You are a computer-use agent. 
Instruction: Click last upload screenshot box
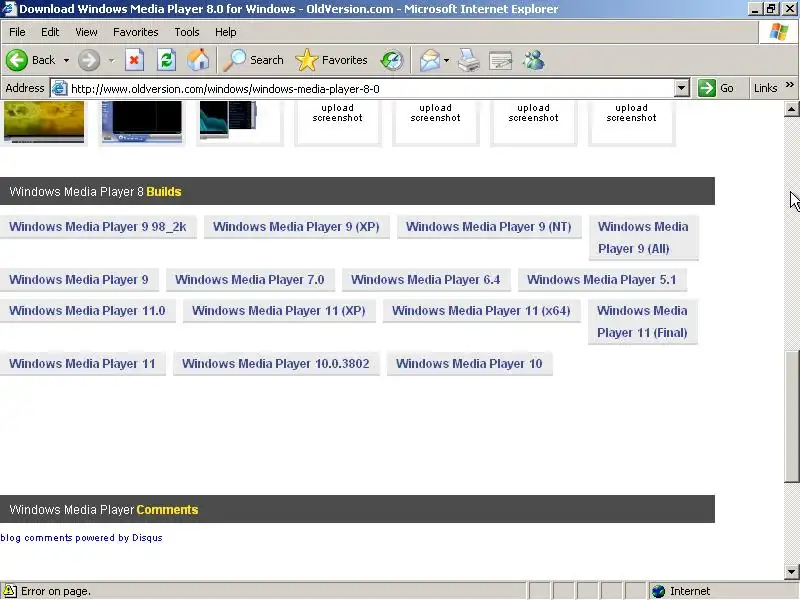point(632,122)
